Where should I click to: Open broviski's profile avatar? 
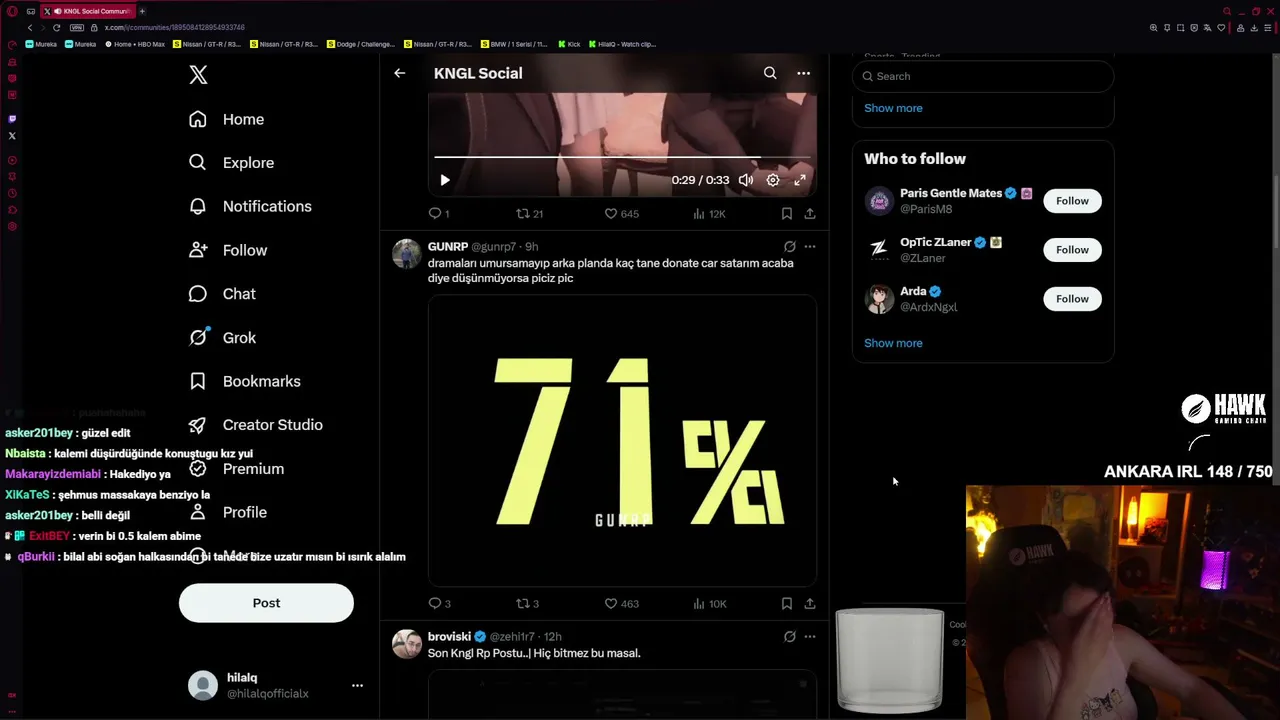tap(407, 644)
